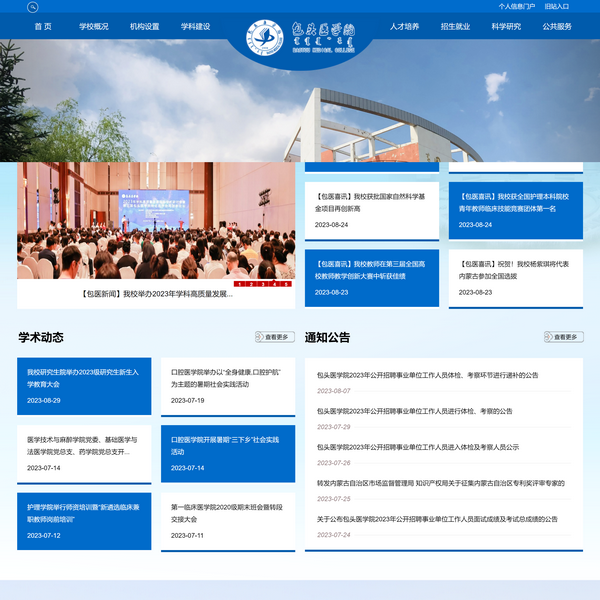The height and width of the screenshot is (600, 600).
Task: Open the 学校概况 menu
Action: click(94, 27)
